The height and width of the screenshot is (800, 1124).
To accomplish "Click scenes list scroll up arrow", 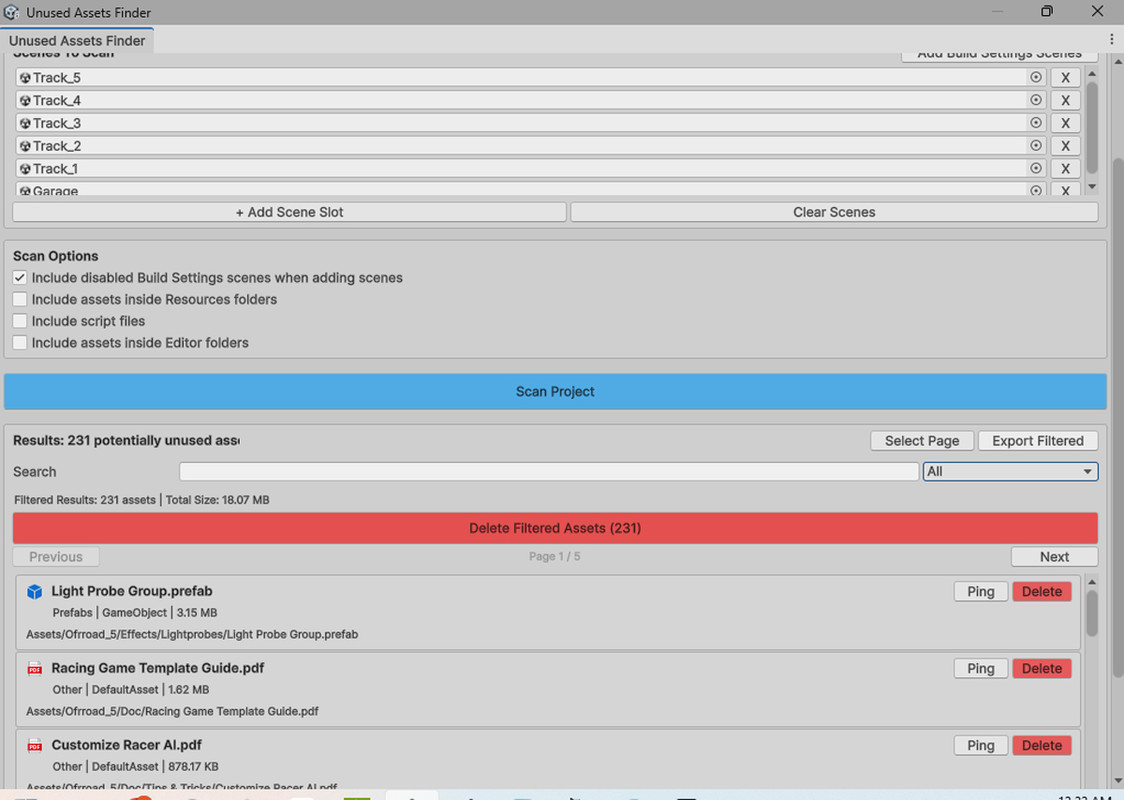I will click(1092, 73).
